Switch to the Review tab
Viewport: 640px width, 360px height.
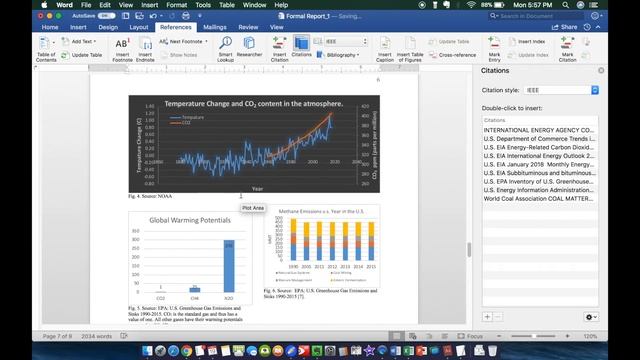coord(248,27)
